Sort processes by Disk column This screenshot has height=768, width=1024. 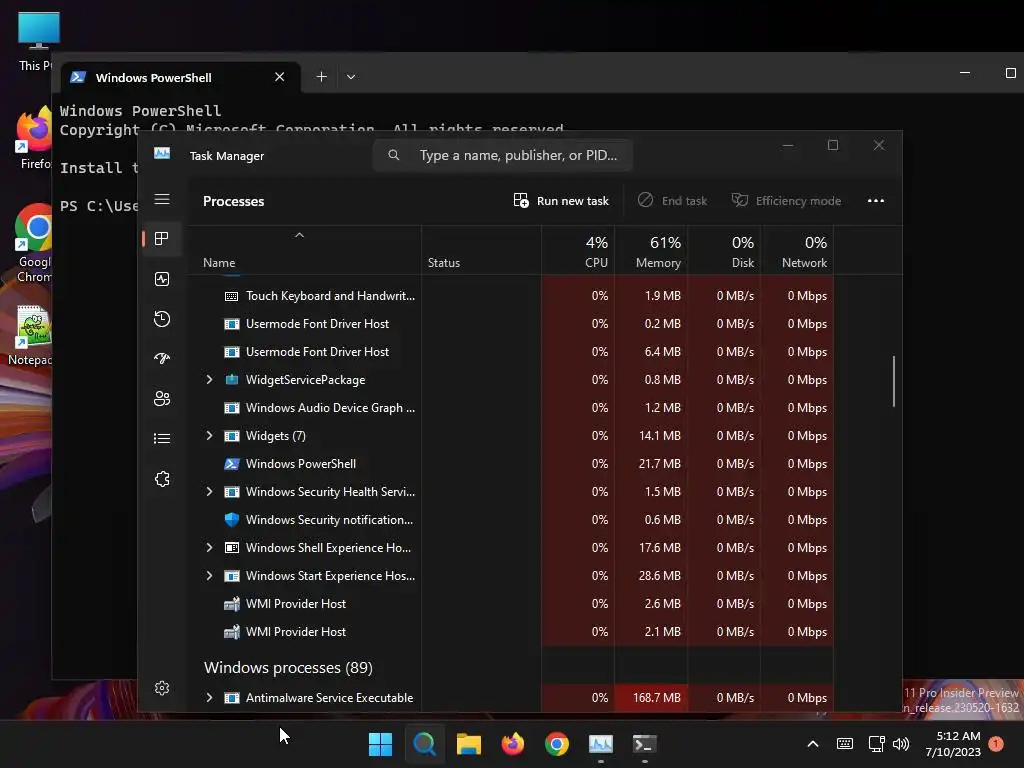[724, 251]
